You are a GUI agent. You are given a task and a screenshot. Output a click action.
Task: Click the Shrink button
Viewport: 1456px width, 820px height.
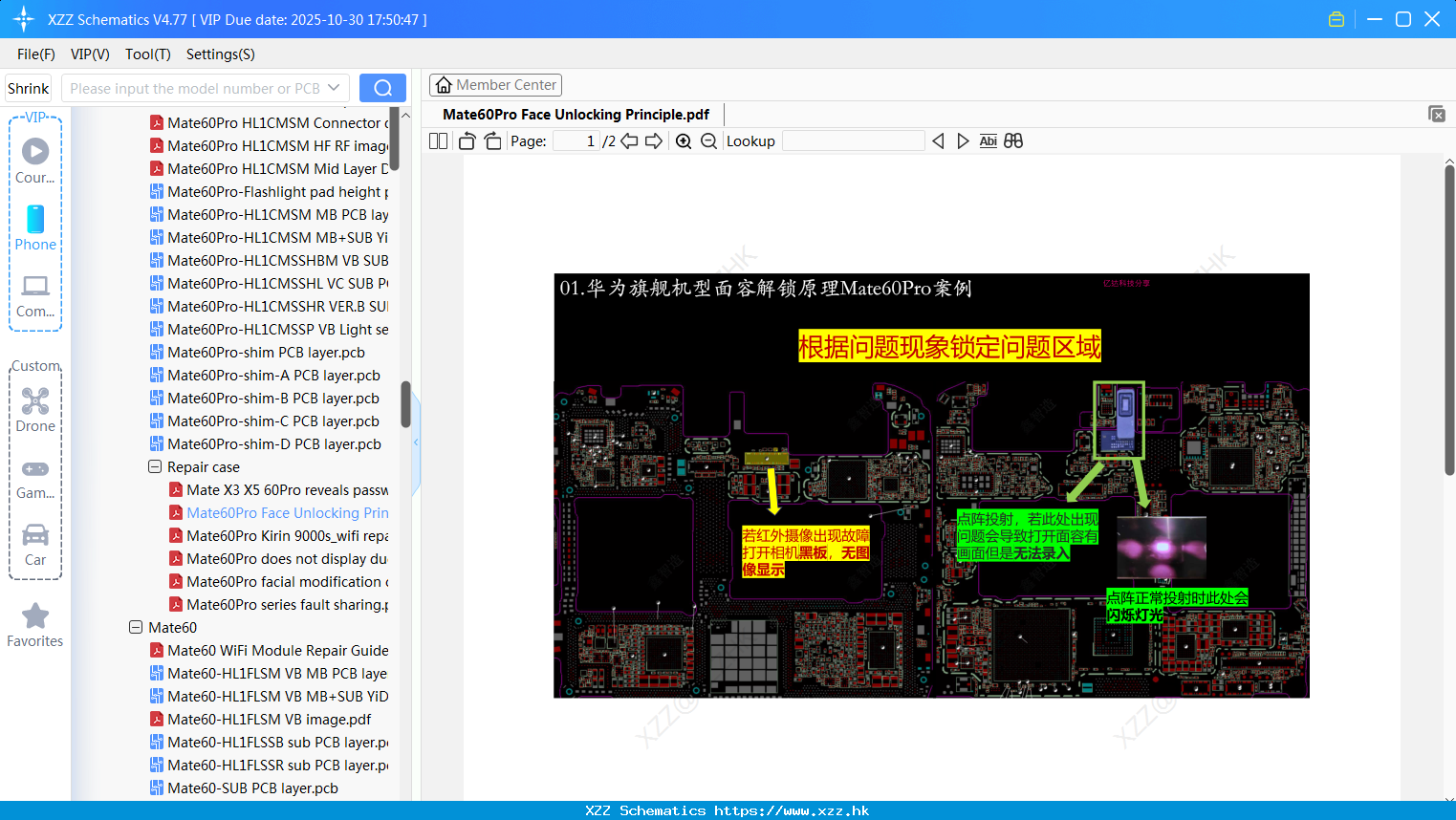(x=29, y=88)
